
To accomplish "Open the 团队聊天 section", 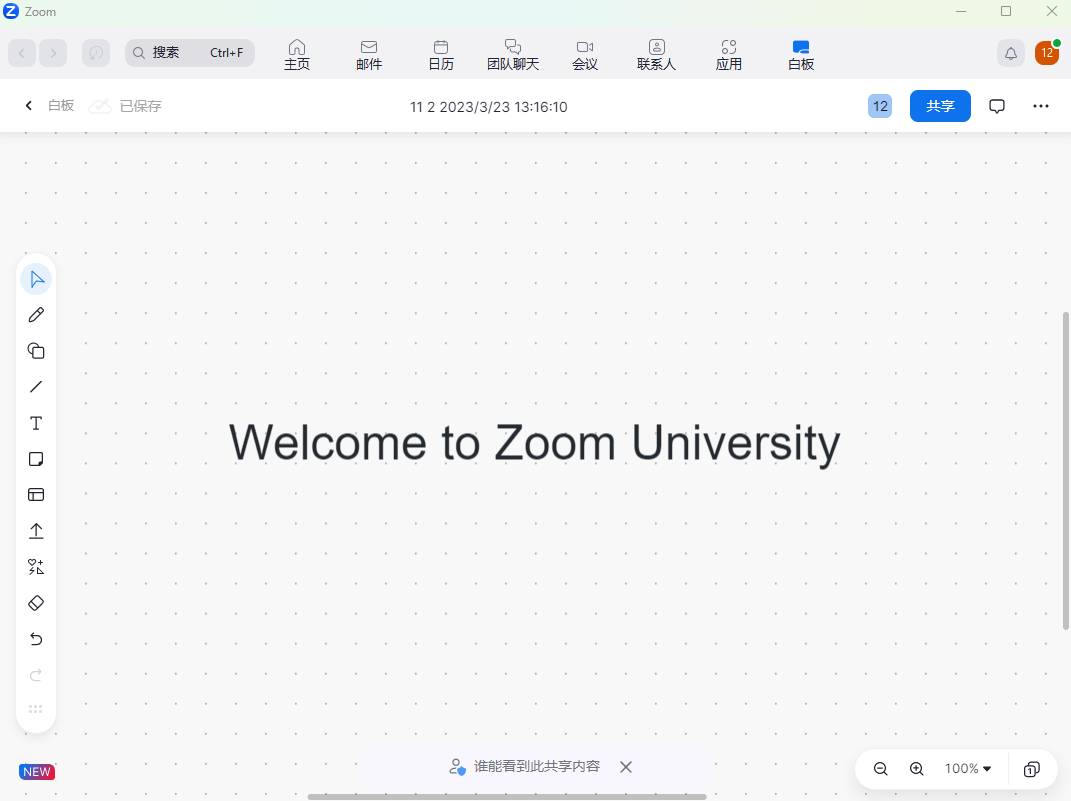I will [x=513, y=54].
